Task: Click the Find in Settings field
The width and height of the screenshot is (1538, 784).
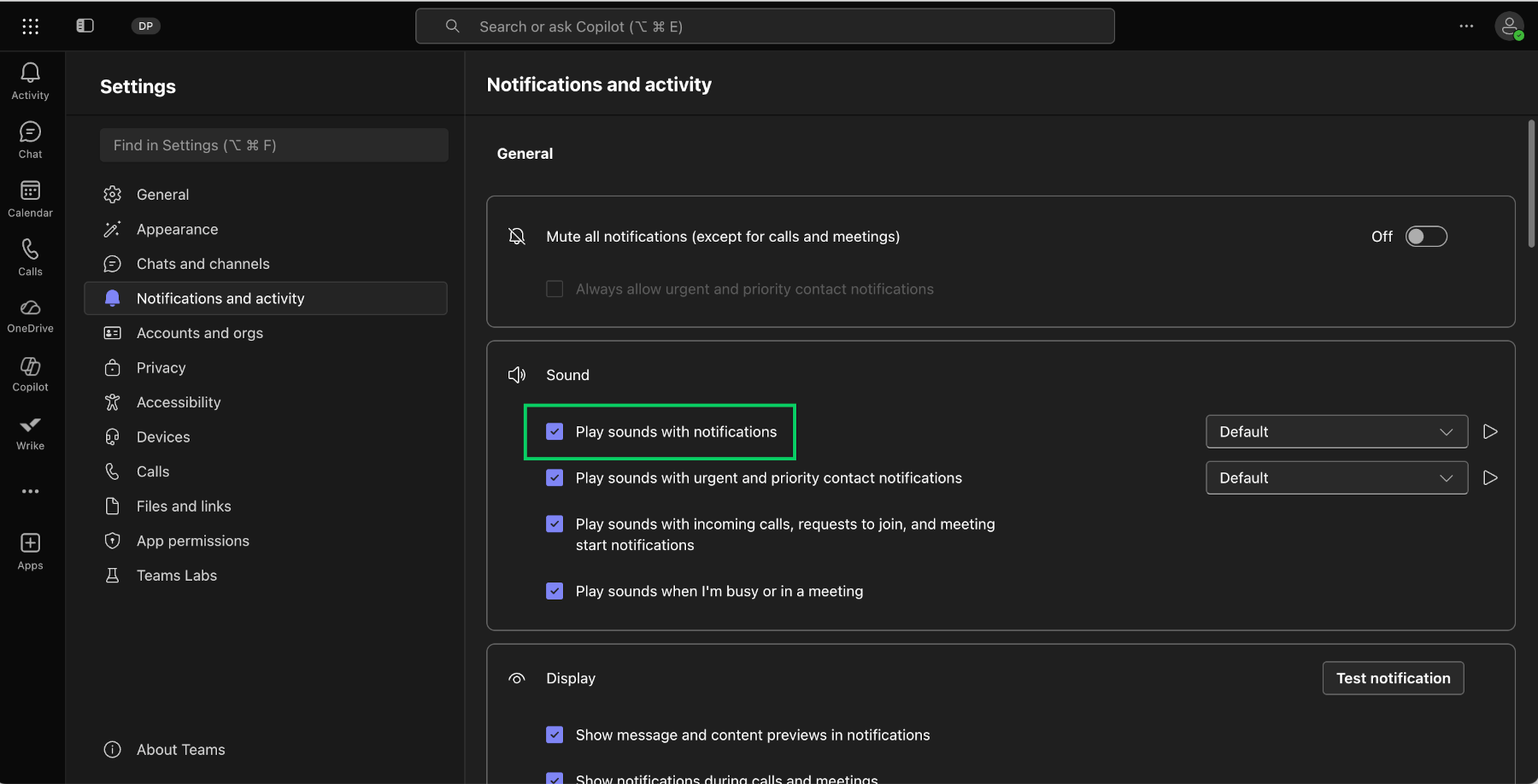Action: tap(273, 145)
